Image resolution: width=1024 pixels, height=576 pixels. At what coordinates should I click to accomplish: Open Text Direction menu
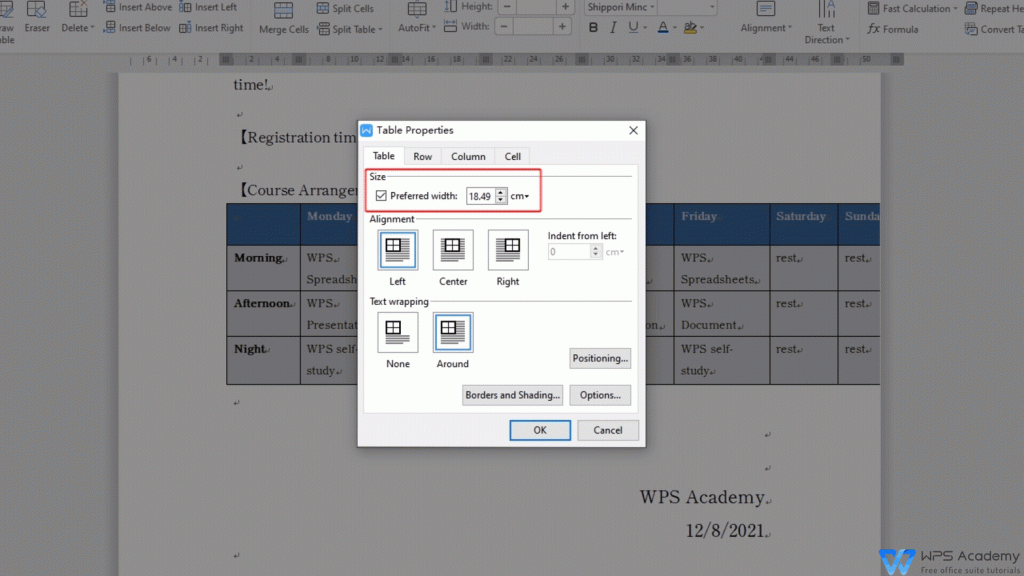(x=826, y=23)
